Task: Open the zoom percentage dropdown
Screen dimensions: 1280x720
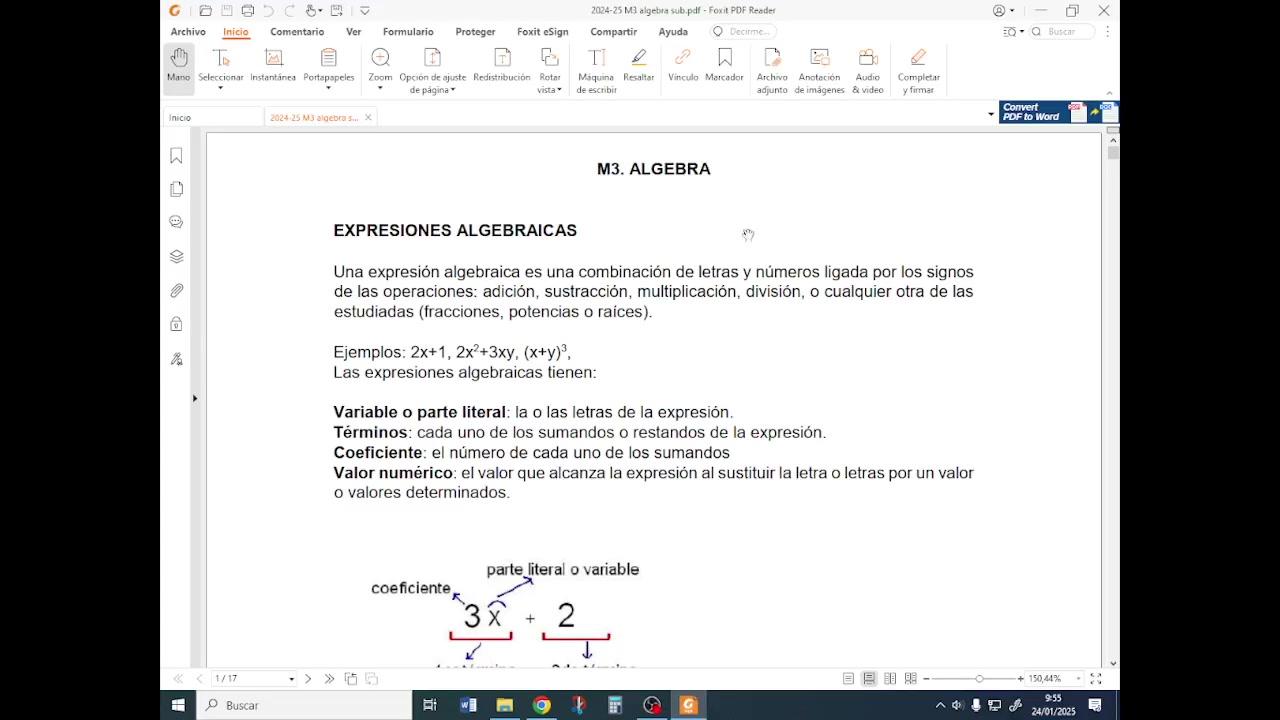Action: coord(1078,679)
